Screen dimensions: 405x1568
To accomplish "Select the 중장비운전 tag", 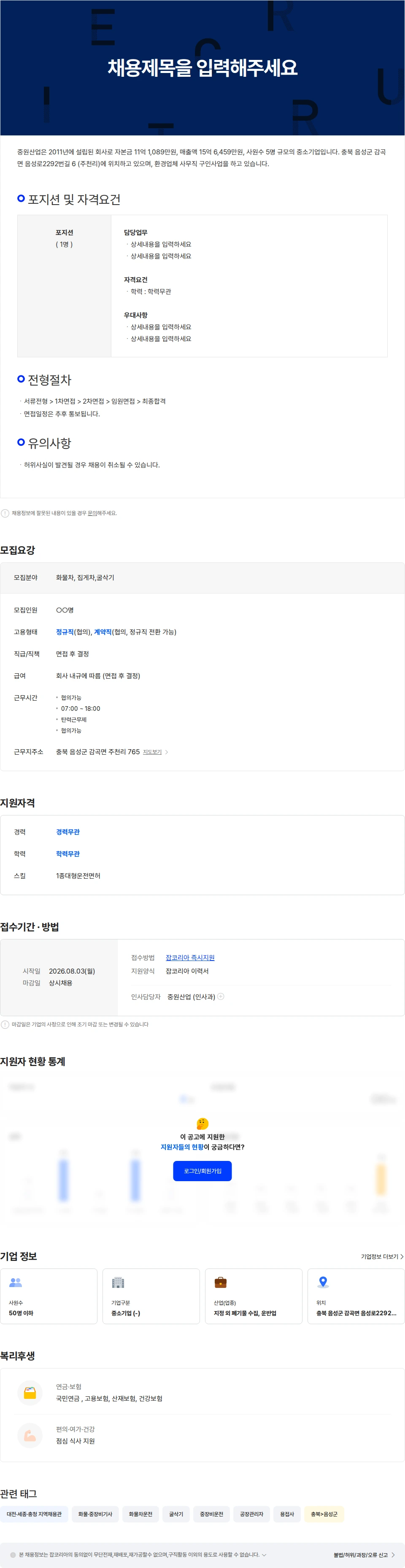I will 211,1514.
